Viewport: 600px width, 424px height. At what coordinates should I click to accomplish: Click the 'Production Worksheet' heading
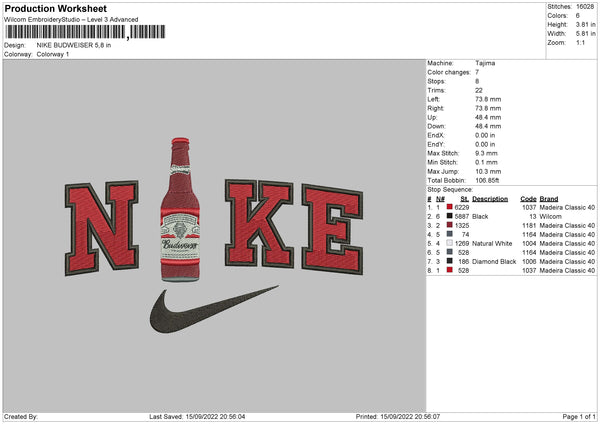pyautogui.click(x=56, y=9)
